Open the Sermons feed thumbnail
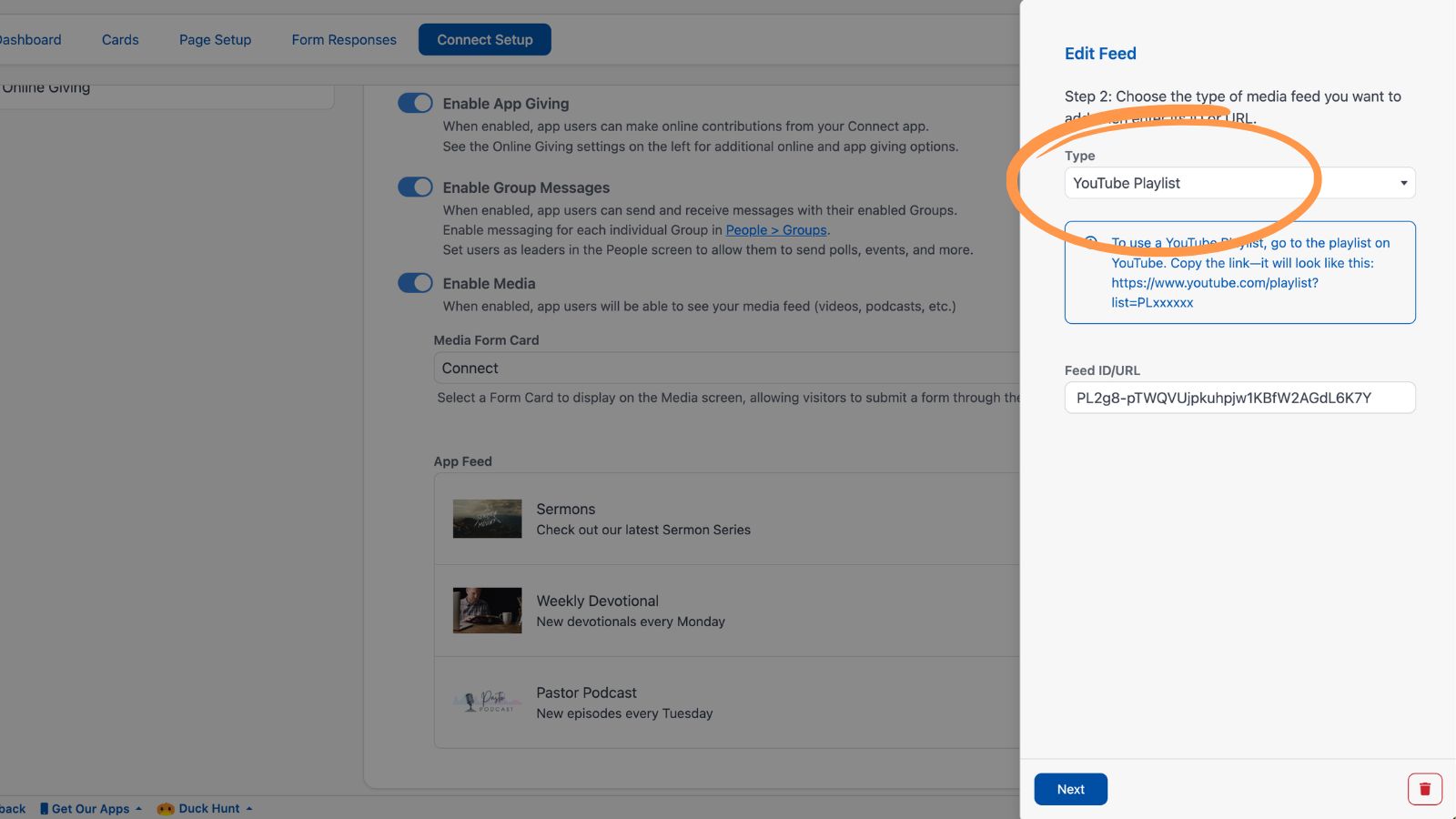The width and height of the screenshot is (1456, 819). click(x=487, y=519)
